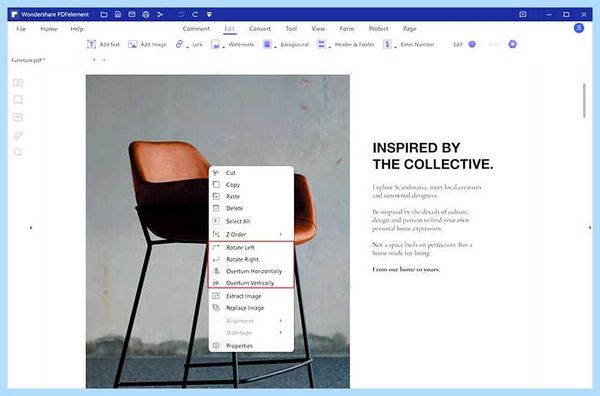The image size is (600, 396).
Task: Choose Rotate Right in context menu
Action: click(x=251, y=259)
